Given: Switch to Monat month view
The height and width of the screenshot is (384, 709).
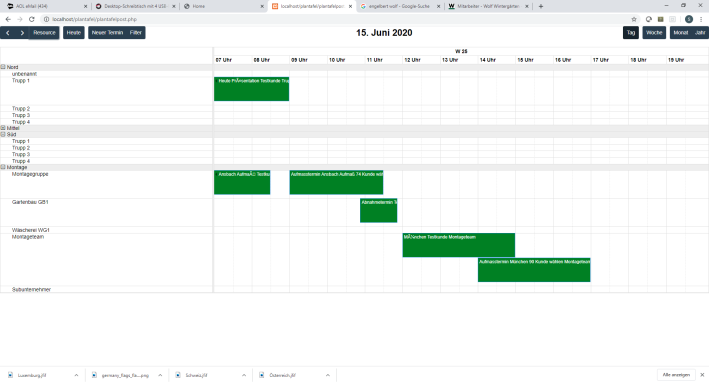Looking at the screenshot, I should pos(681,33).
